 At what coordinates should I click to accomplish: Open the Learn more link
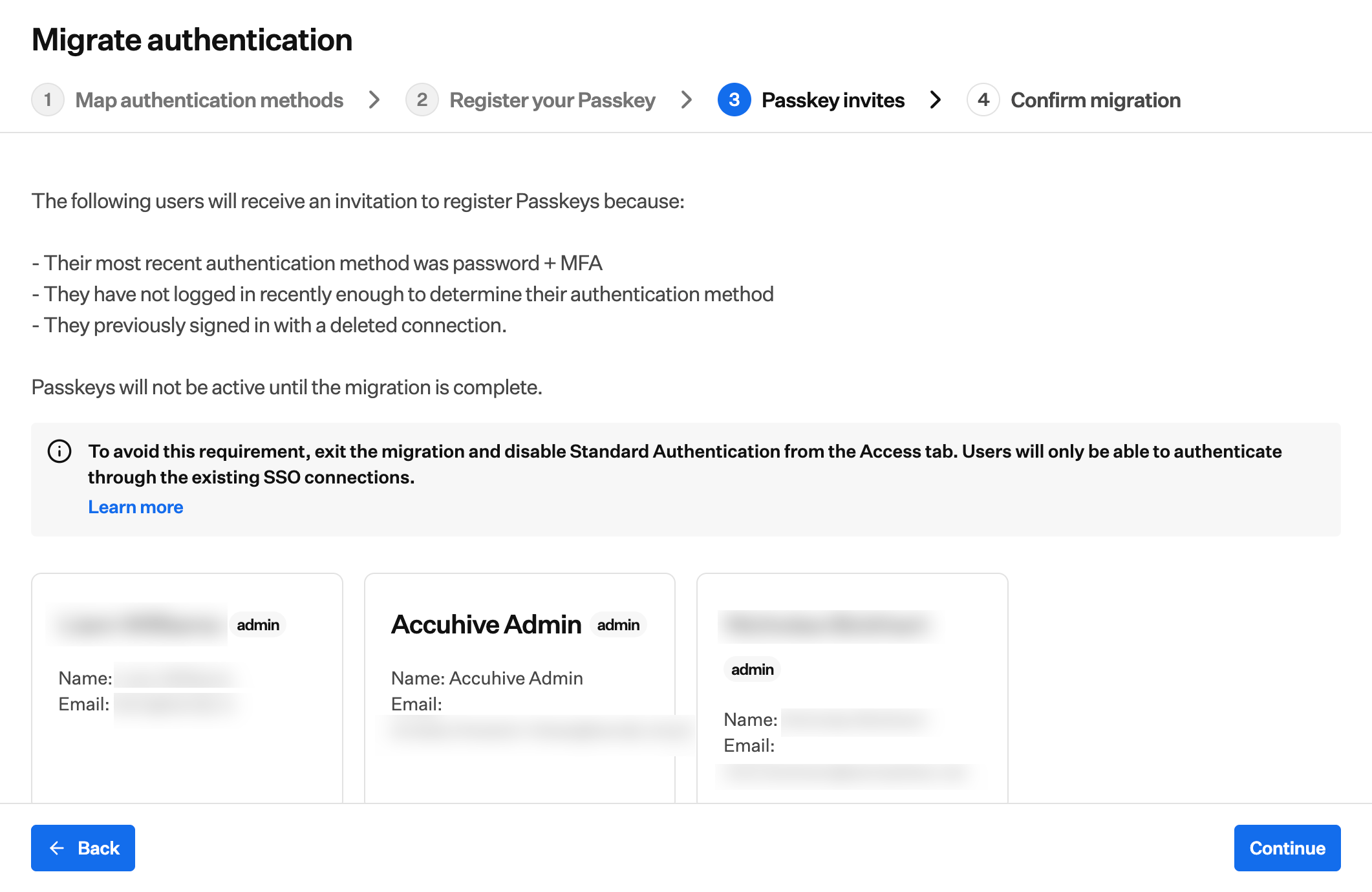coord(135,507)
